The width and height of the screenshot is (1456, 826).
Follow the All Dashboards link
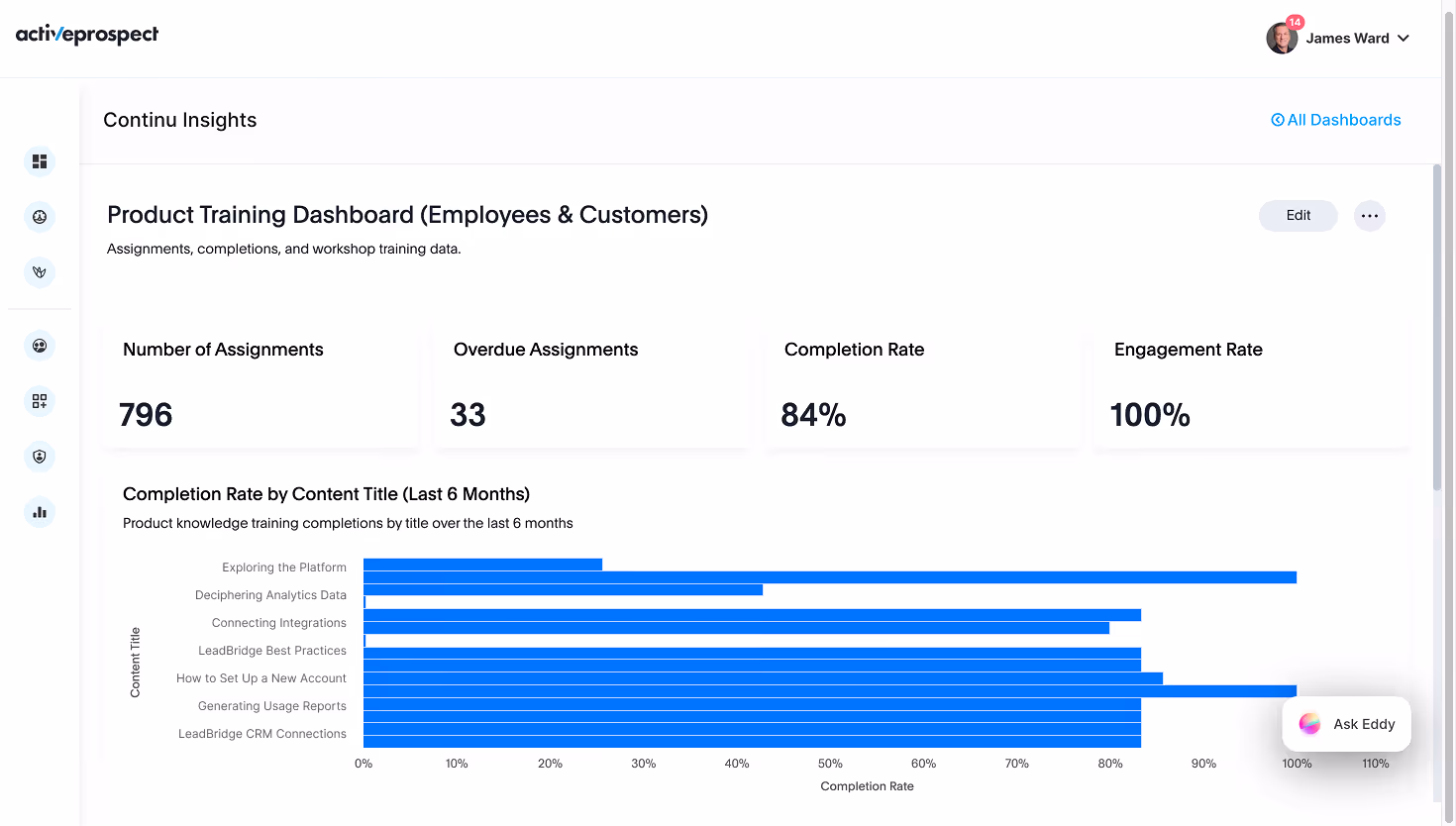(x=1344, y=119)
